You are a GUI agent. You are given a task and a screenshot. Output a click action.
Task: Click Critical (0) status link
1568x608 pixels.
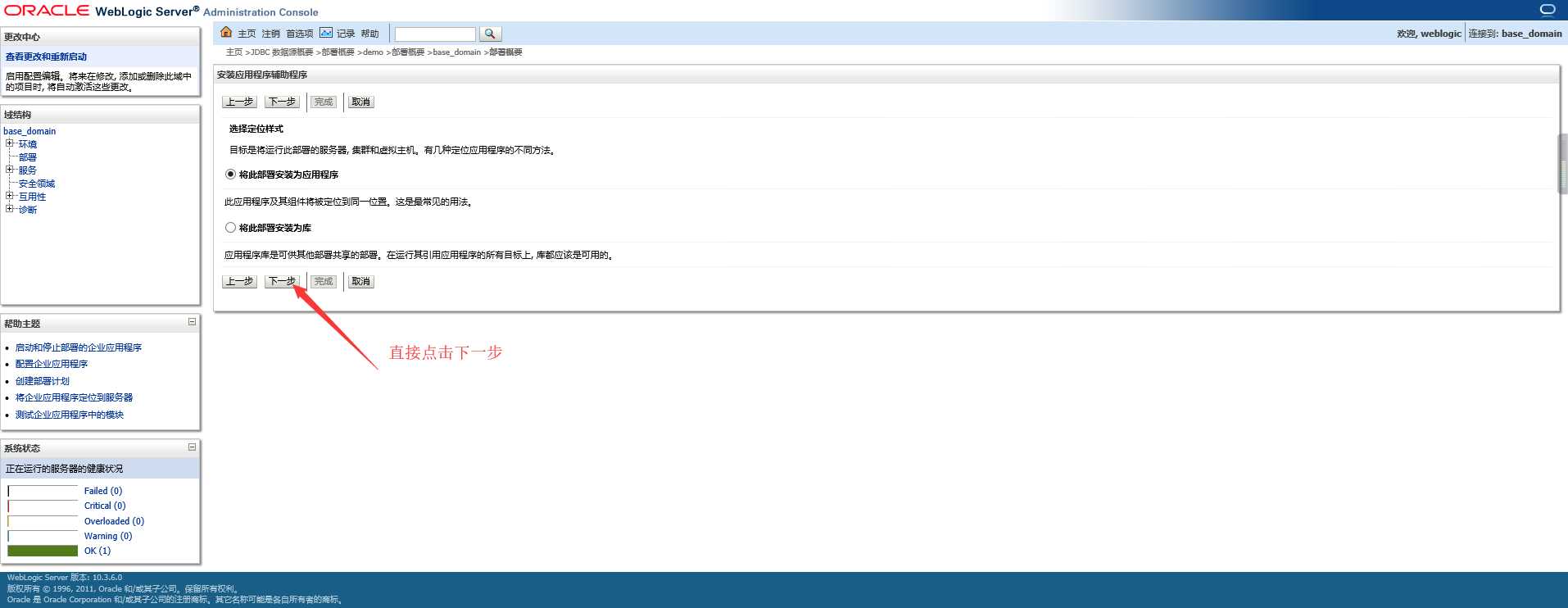105,506
